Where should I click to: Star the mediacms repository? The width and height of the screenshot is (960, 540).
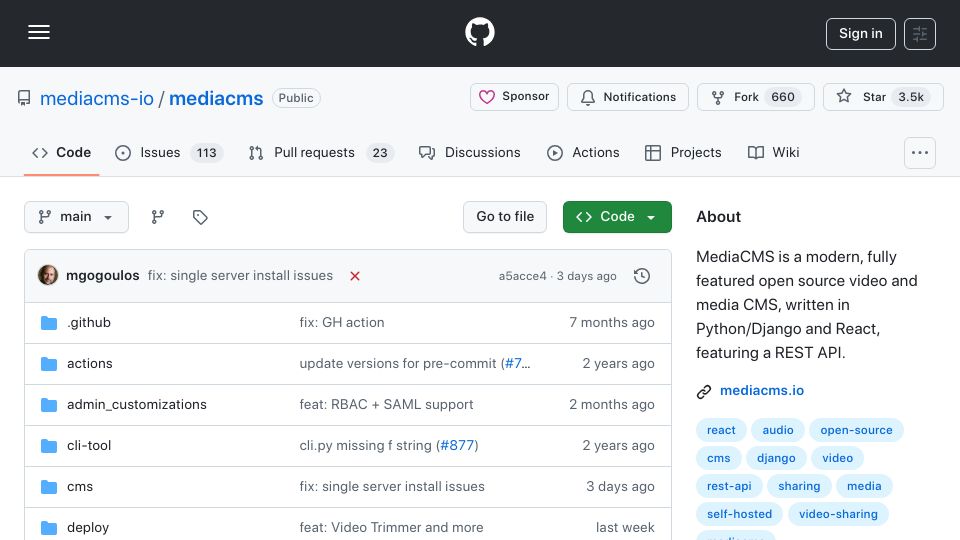[x=883, y=97]
